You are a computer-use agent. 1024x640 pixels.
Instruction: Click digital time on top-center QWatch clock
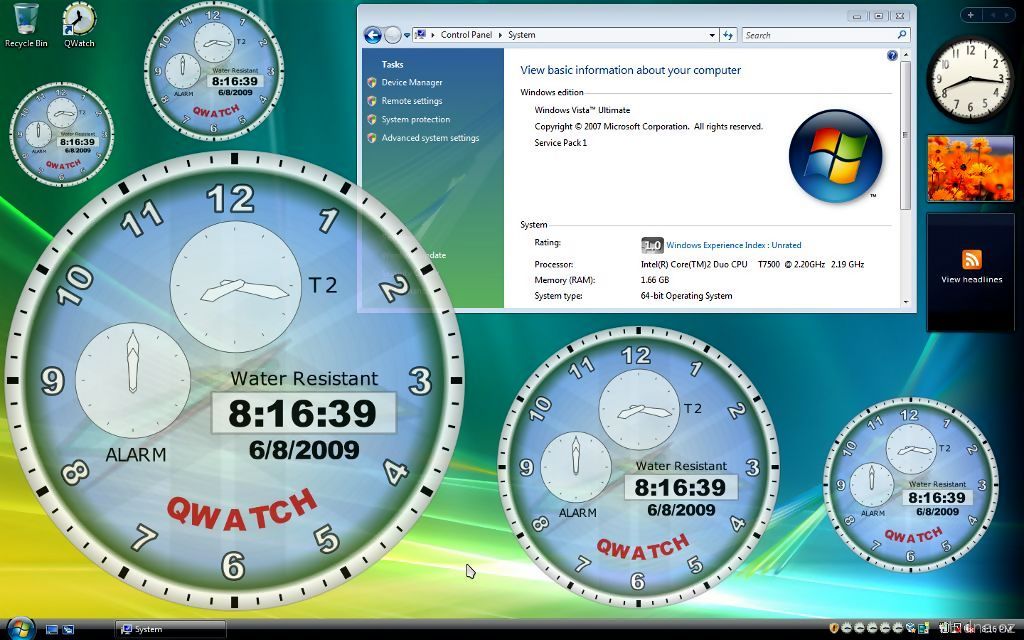pyautogui.click(x=234, y=81)
